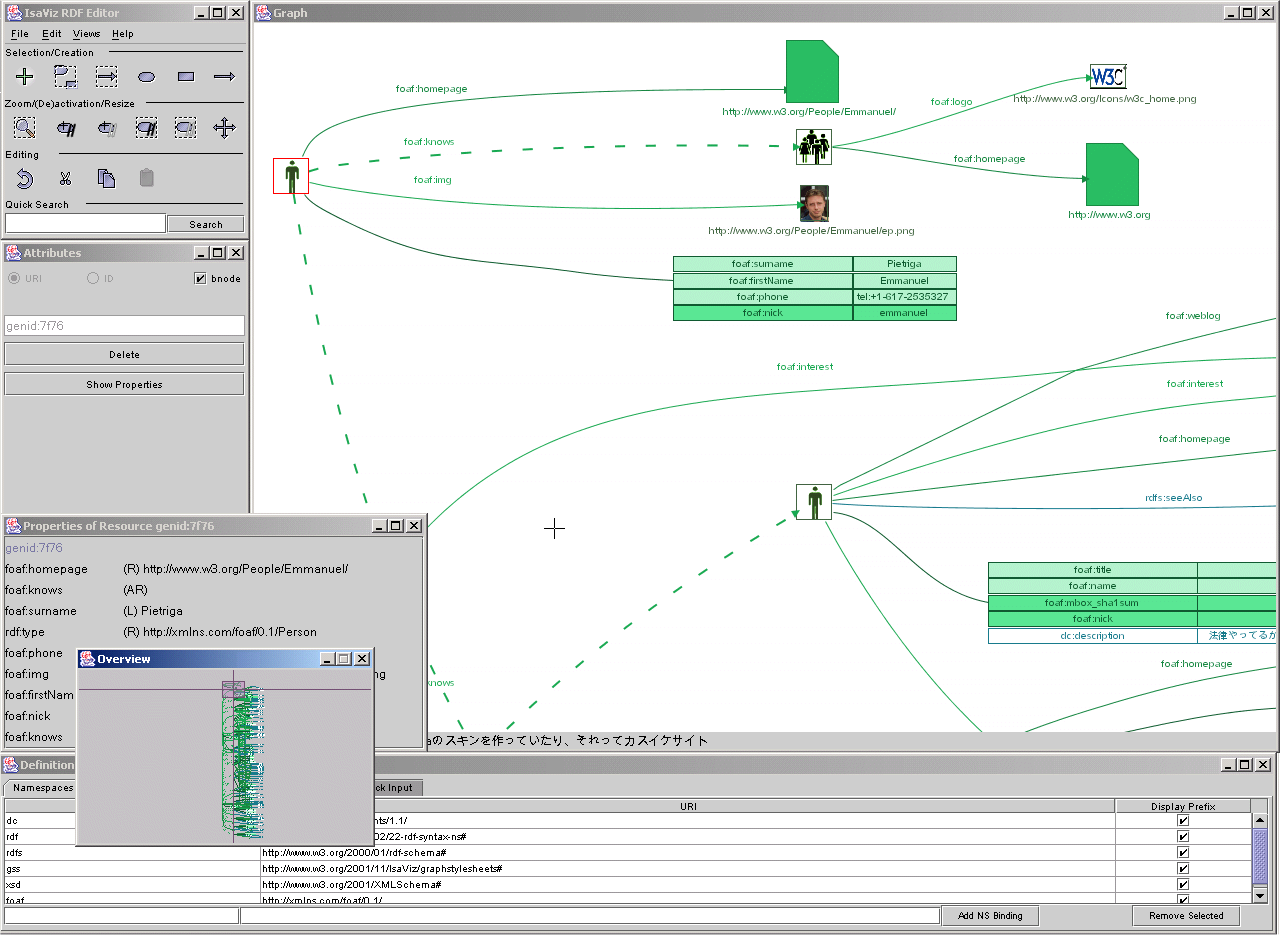Uncheck the bnode checkbox
1280x935 pixels.
point(200,279)
